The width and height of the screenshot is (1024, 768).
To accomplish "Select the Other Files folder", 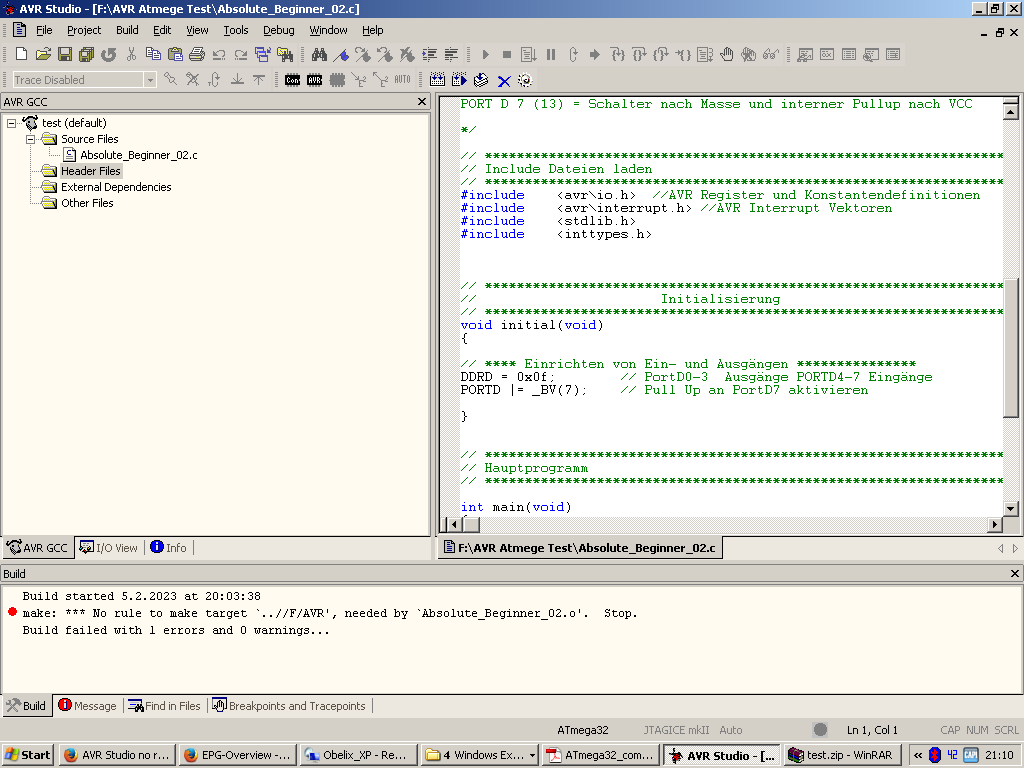I will tap(87, 203).
